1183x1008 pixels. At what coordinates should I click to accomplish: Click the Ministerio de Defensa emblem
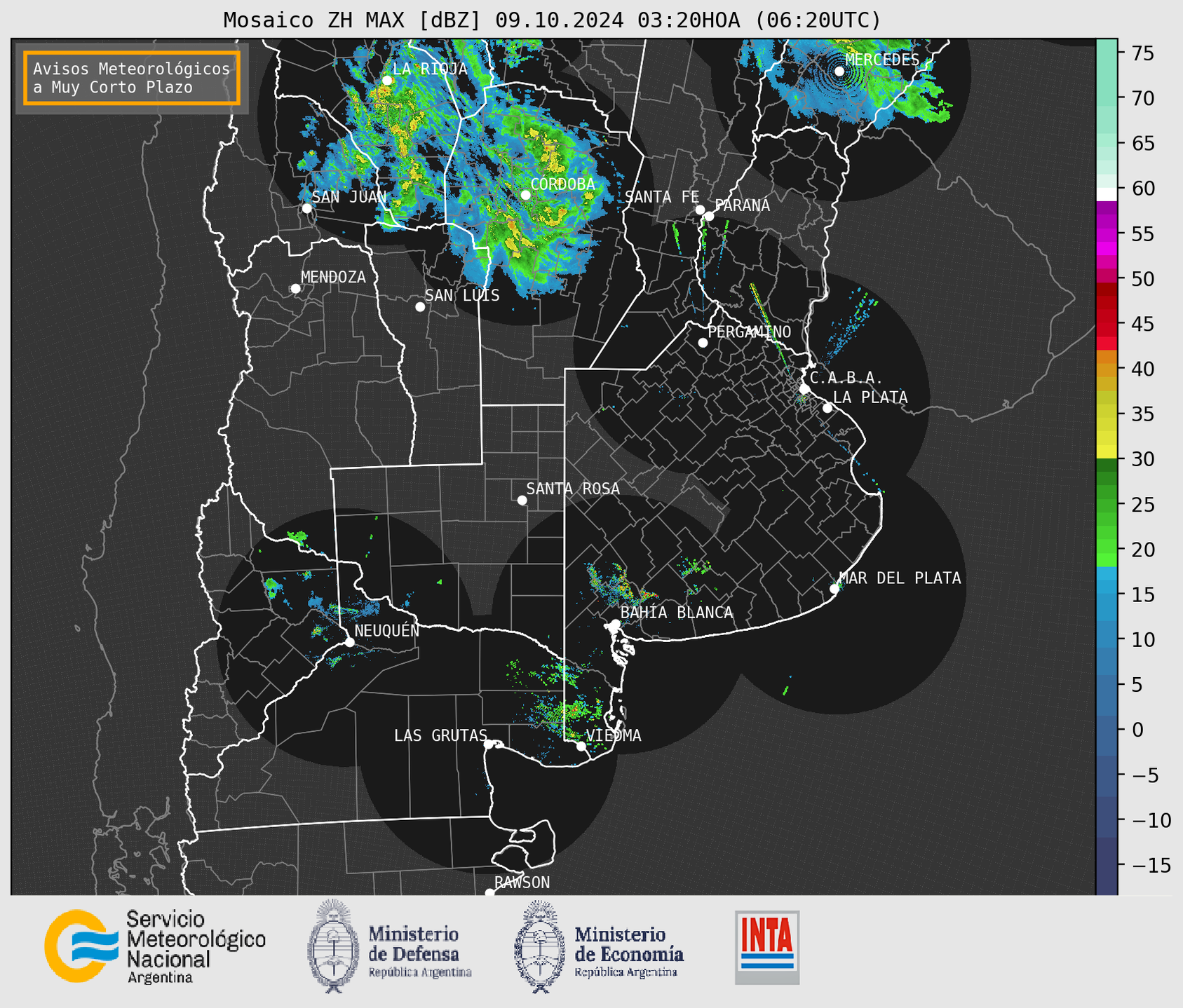[333, 946]
